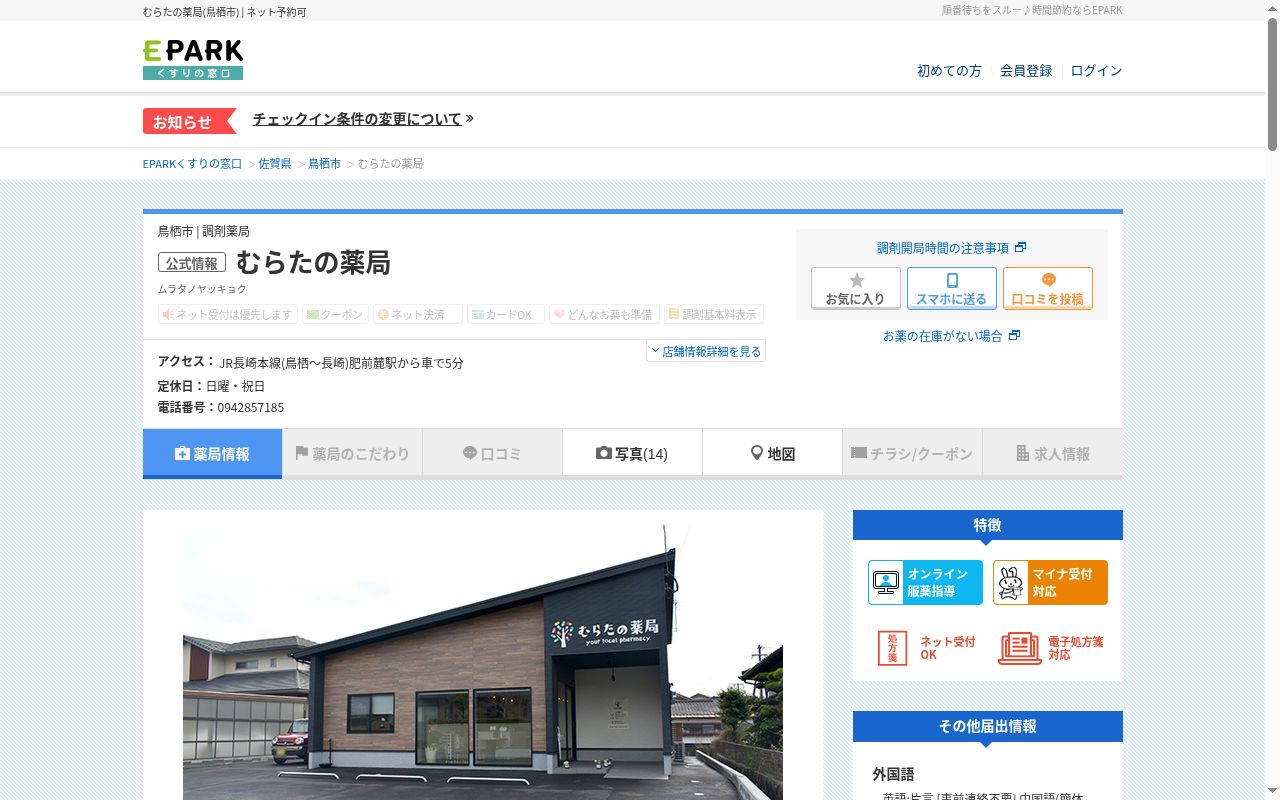Click the ネット受付OK prescription icon
This screenshot has height=800, width=1280.
coord(892,648)
